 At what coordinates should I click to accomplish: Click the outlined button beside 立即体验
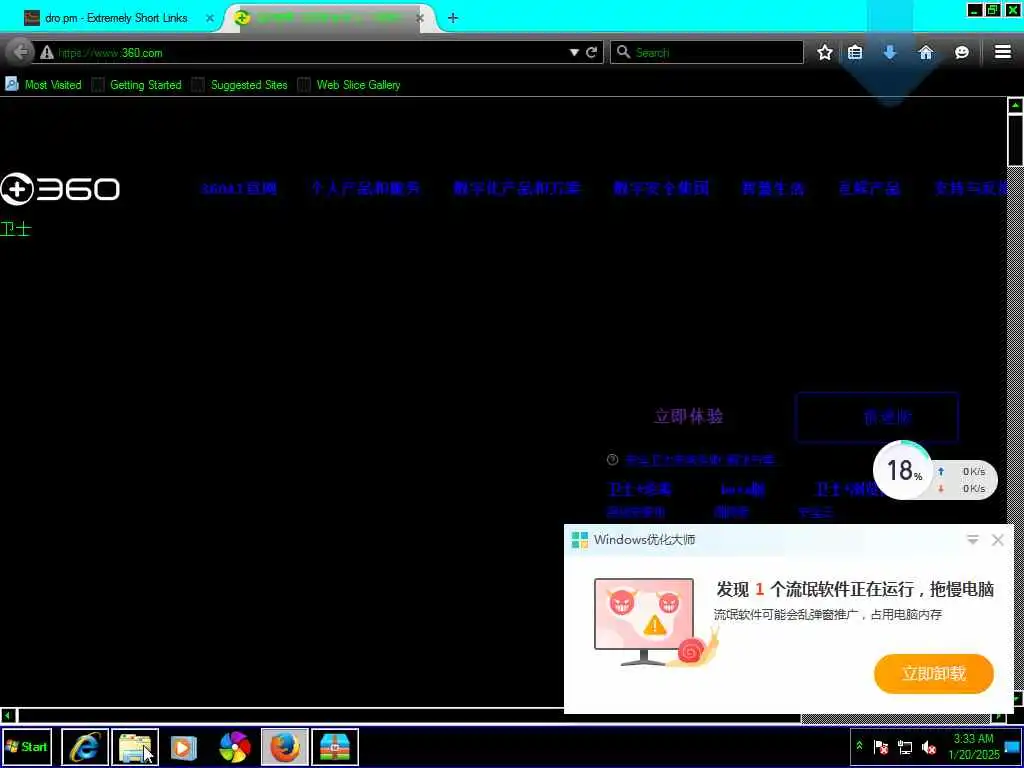[876, 417]
